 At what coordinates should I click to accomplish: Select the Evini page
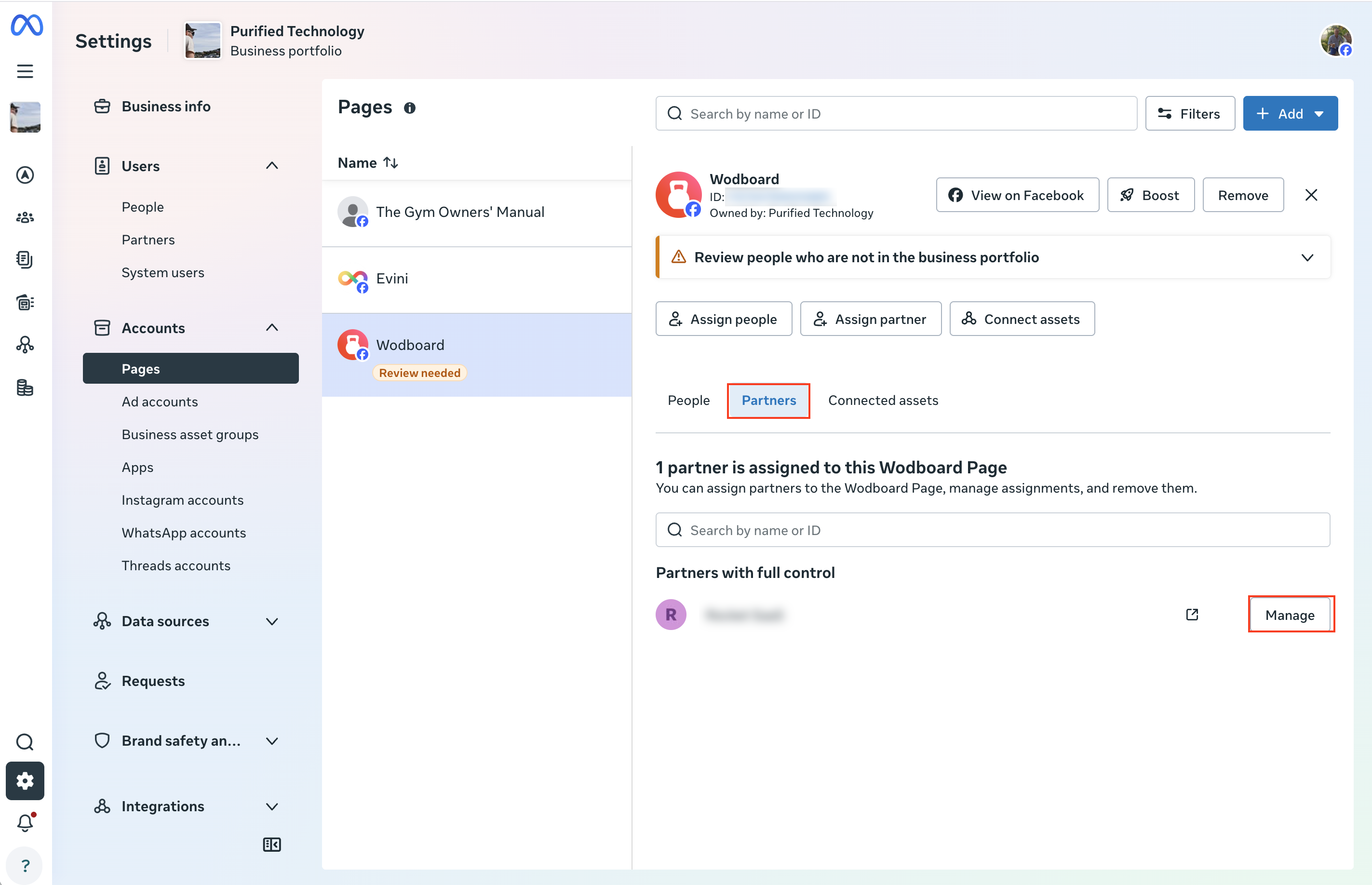(x=477, y=279)
